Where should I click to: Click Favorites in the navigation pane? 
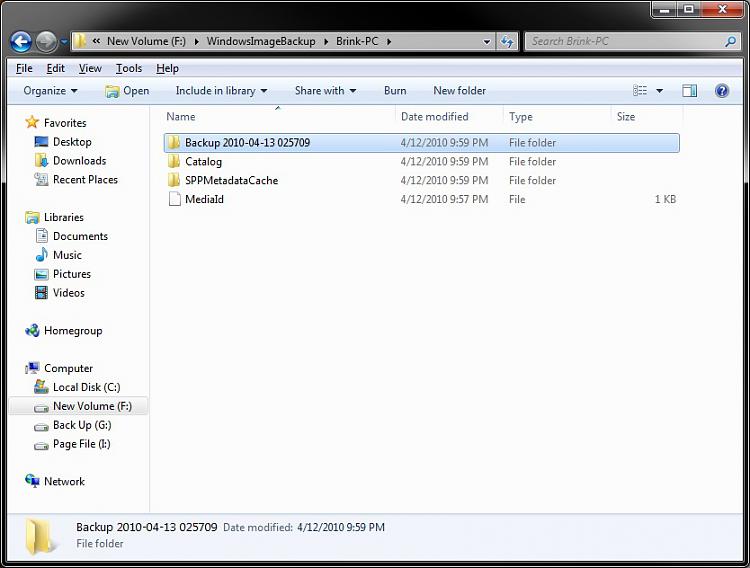pyautogui.click(x=65, y=123)
